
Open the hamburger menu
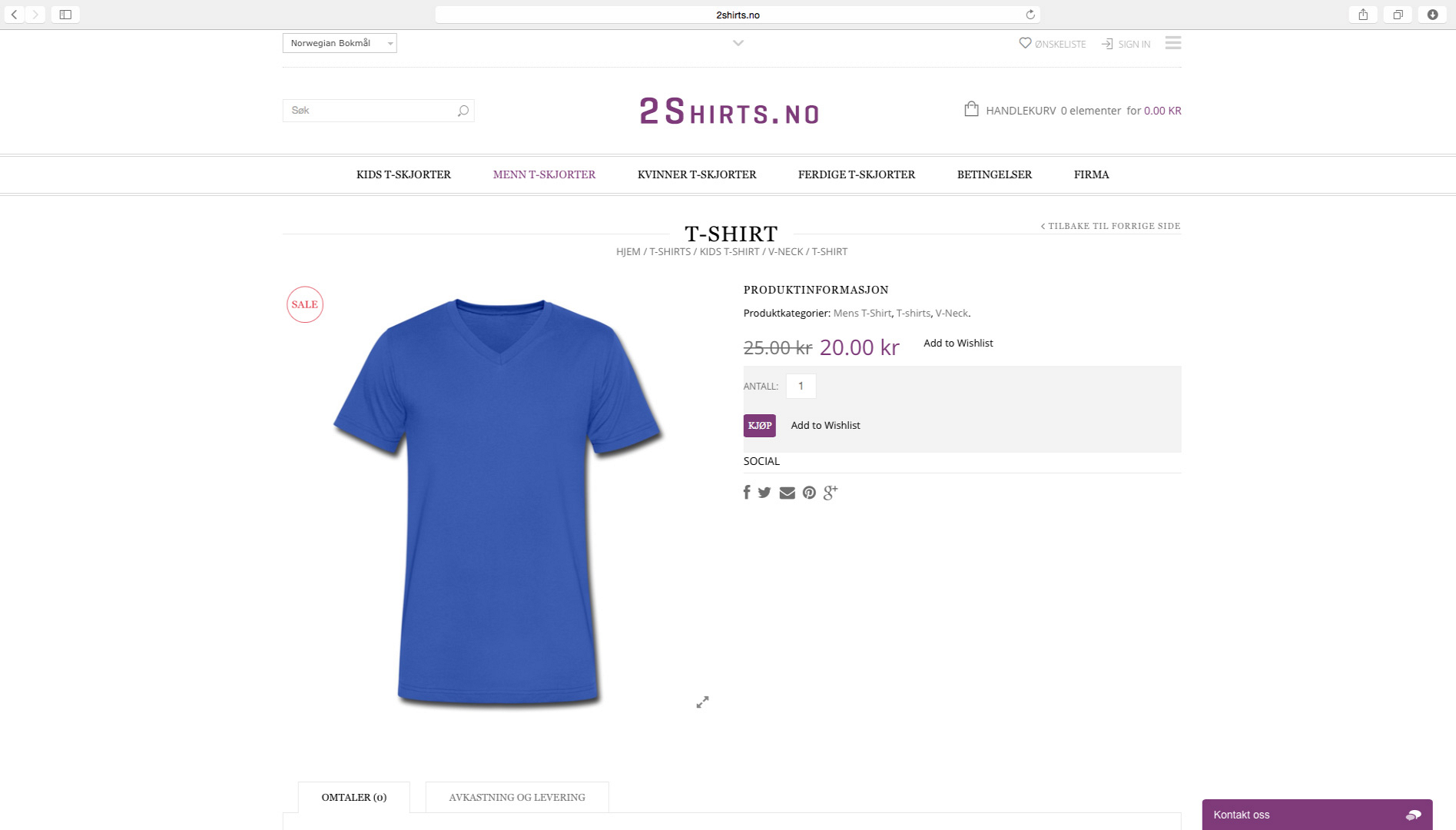tap(1173, 43)
